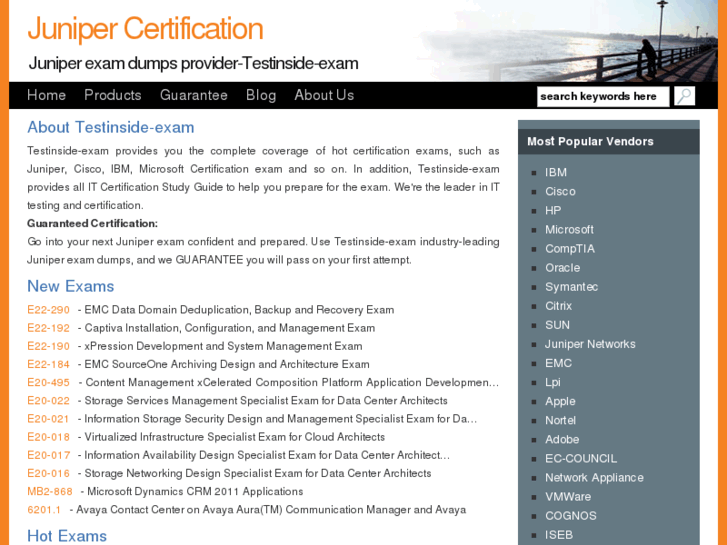The height and width of the screenshot is (545, 727).
Task: Select HP vendor link
Action: (x=553, y=211)
